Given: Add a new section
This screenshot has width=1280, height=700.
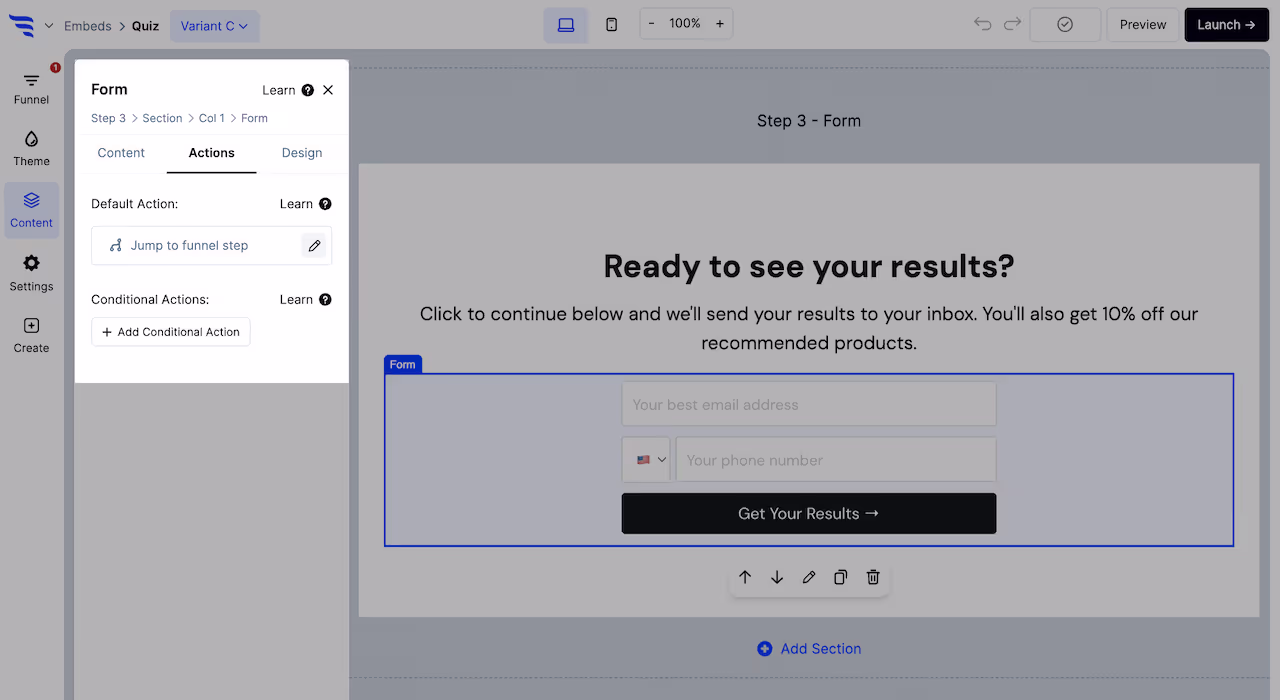Looking at the screenshot, I should point(809,649).
